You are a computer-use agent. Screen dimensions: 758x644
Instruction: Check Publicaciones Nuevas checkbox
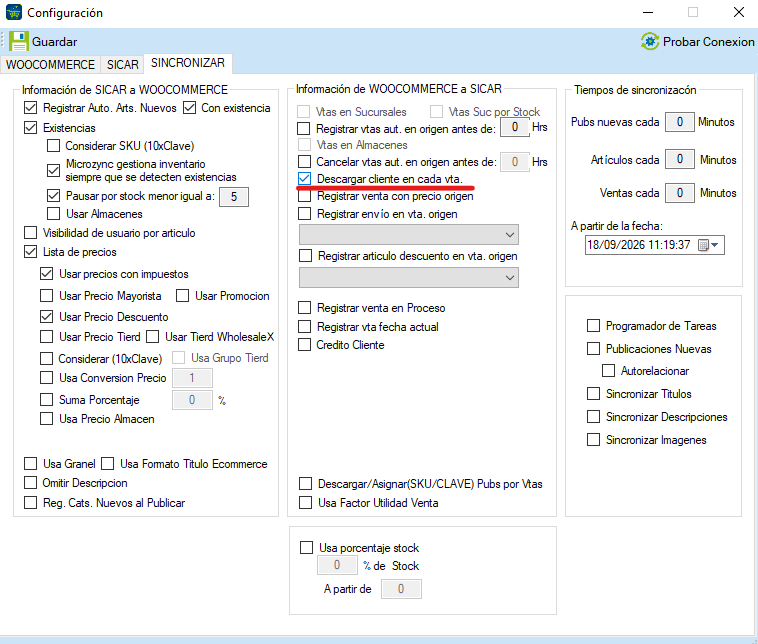click(593, 349)
